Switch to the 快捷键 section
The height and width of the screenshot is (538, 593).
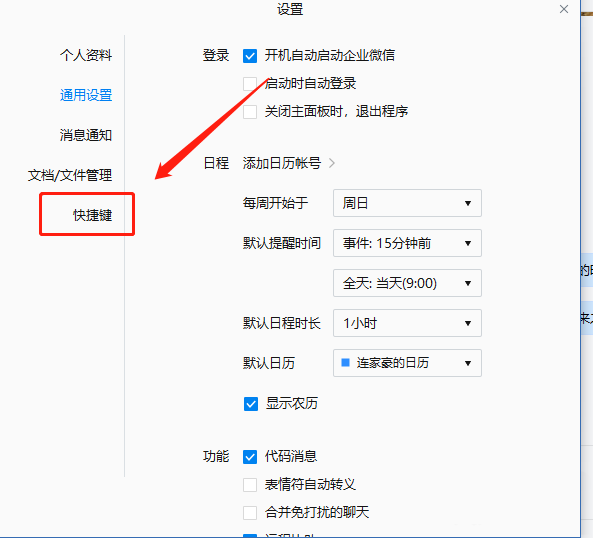(93, 215)
